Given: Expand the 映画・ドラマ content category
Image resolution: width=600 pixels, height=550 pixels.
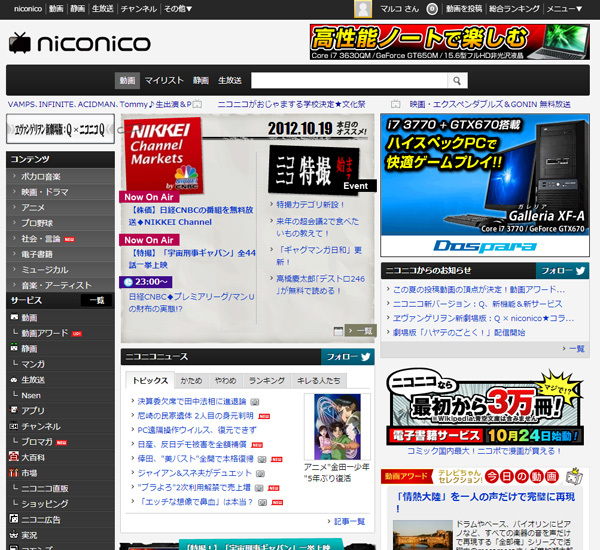Looking at the screenshot, I should pos(14,191).
